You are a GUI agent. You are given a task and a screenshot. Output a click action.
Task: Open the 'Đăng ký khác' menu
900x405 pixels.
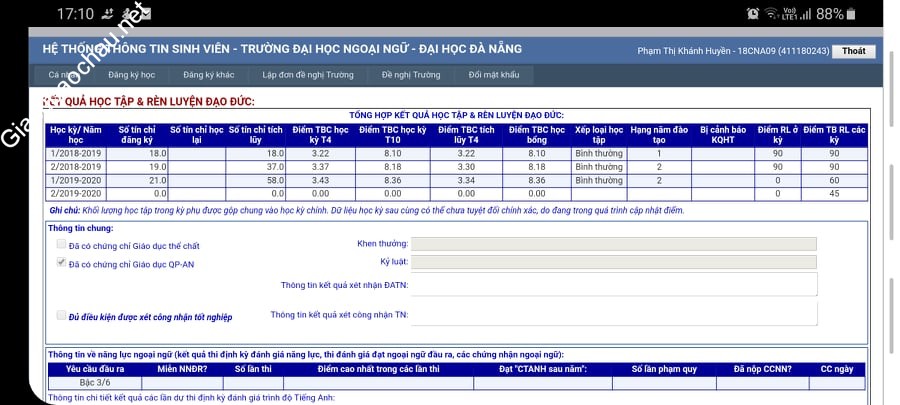208,75
